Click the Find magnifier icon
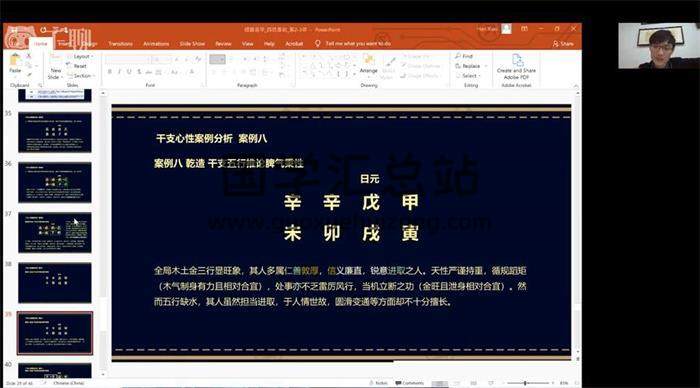Viewport: 700px width, 388px height. point(458,56)
